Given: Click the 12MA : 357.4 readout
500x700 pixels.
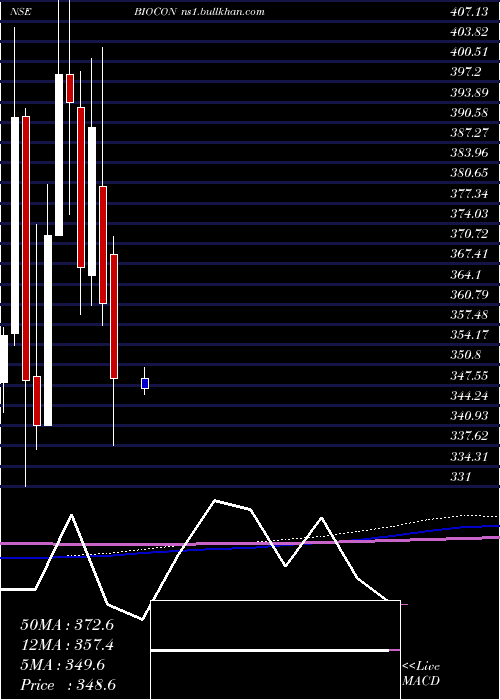Looking at the screenshot, I should pos(67,645).
